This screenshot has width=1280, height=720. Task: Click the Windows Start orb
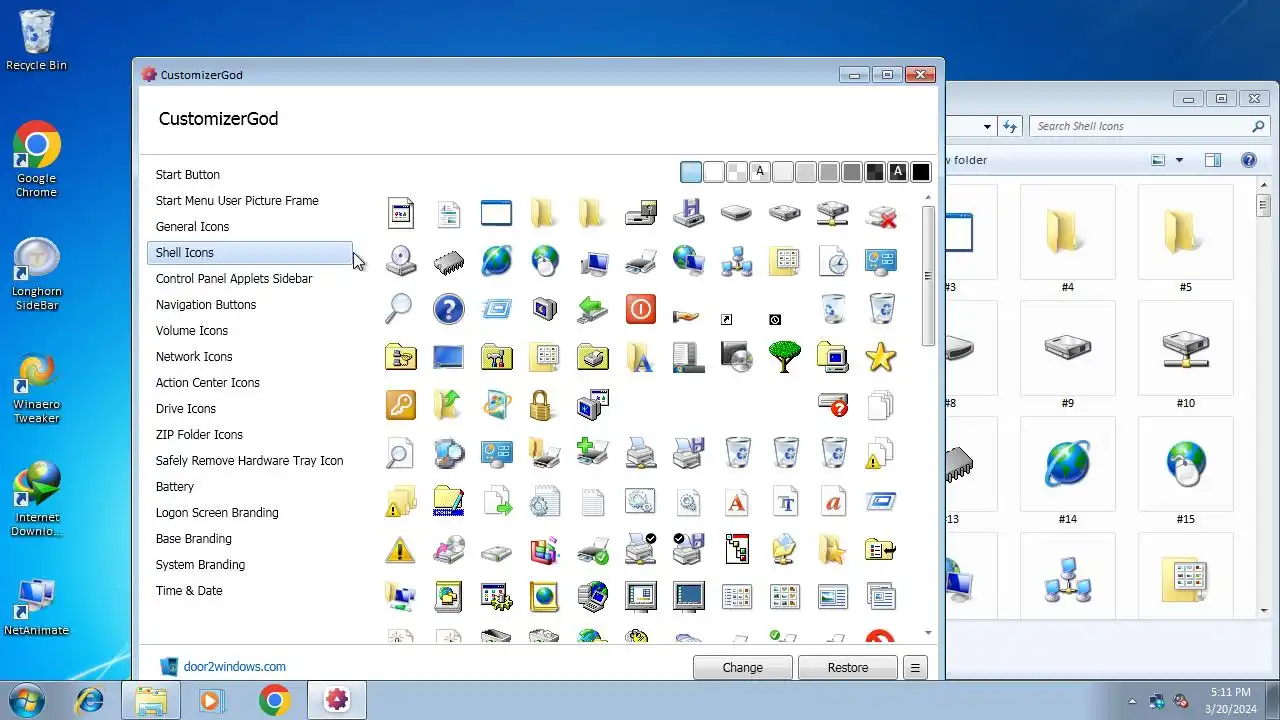[27, 700]
